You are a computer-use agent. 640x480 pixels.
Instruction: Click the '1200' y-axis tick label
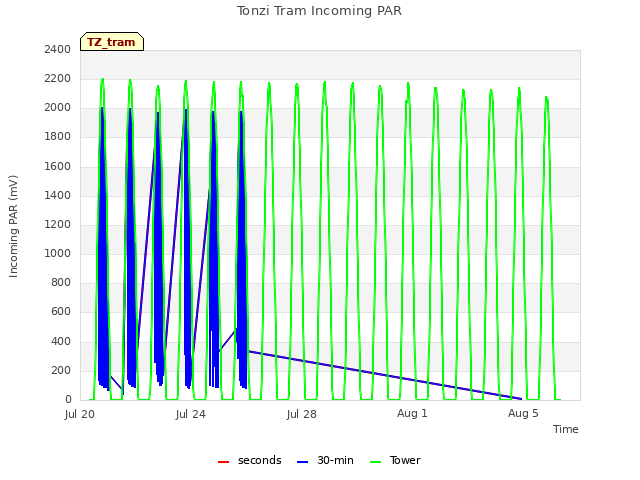click(x=58, y=224)
